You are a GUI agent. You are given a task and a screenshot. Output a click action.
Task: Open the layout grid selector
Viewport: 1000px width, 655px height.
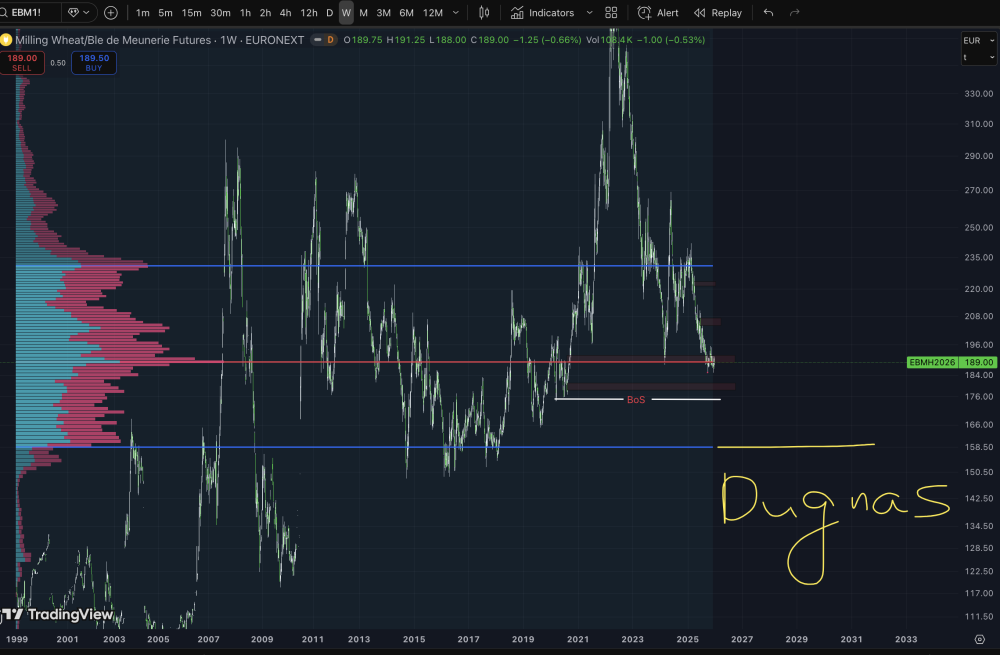pos(611,13)
